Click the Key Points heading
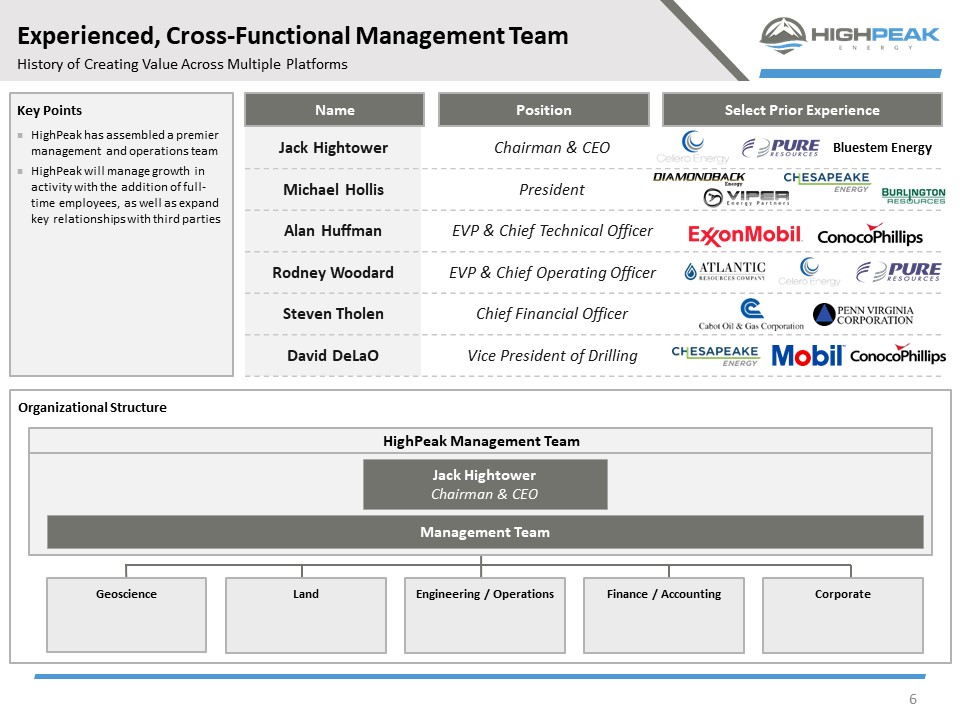Screen dimensions: 960x720 [x=50, y=111]
